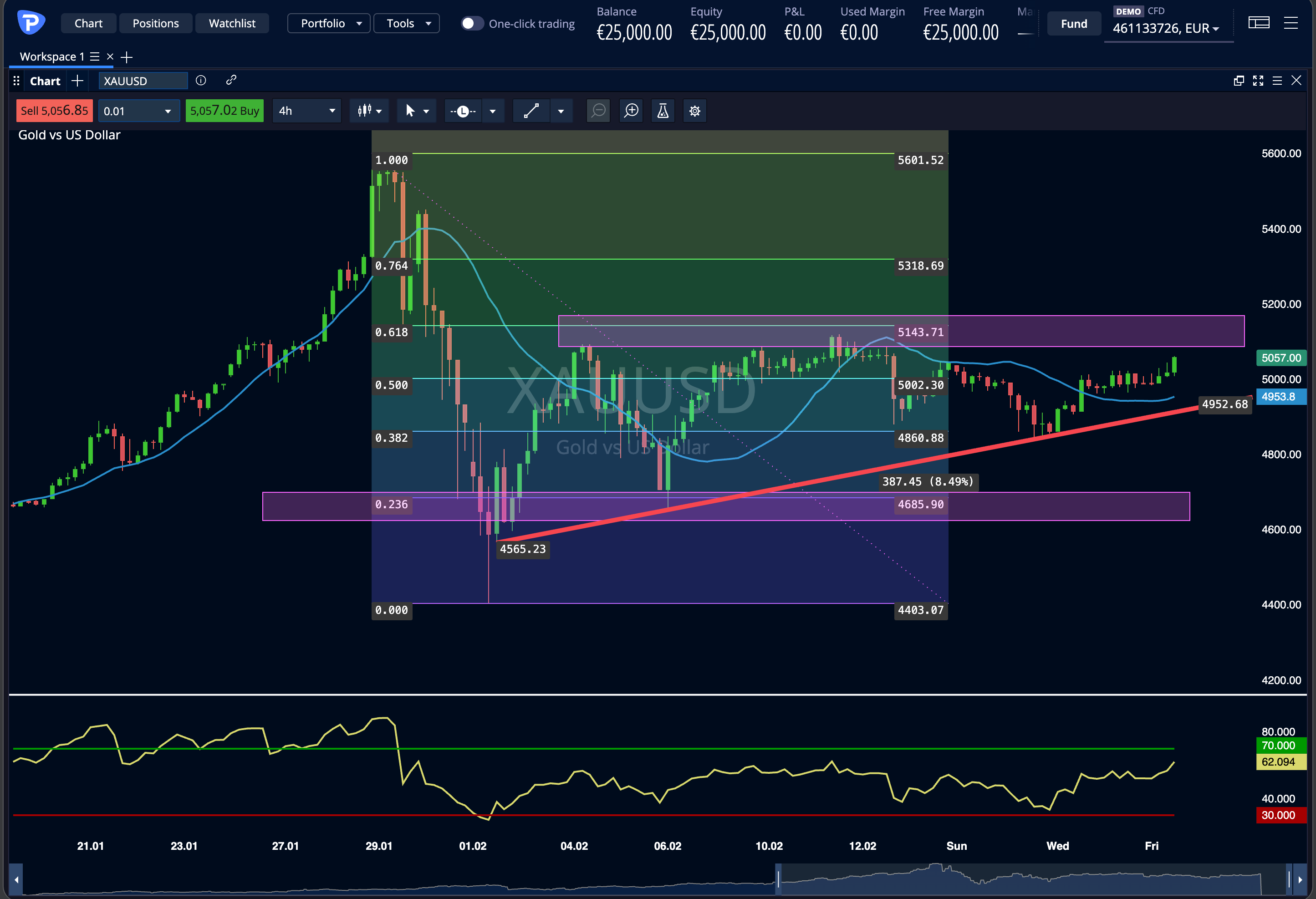Zoom out the chart with magnifier minus
Image resolution: width=1316 pixels, height=899 pixels.
pos(598,111)
